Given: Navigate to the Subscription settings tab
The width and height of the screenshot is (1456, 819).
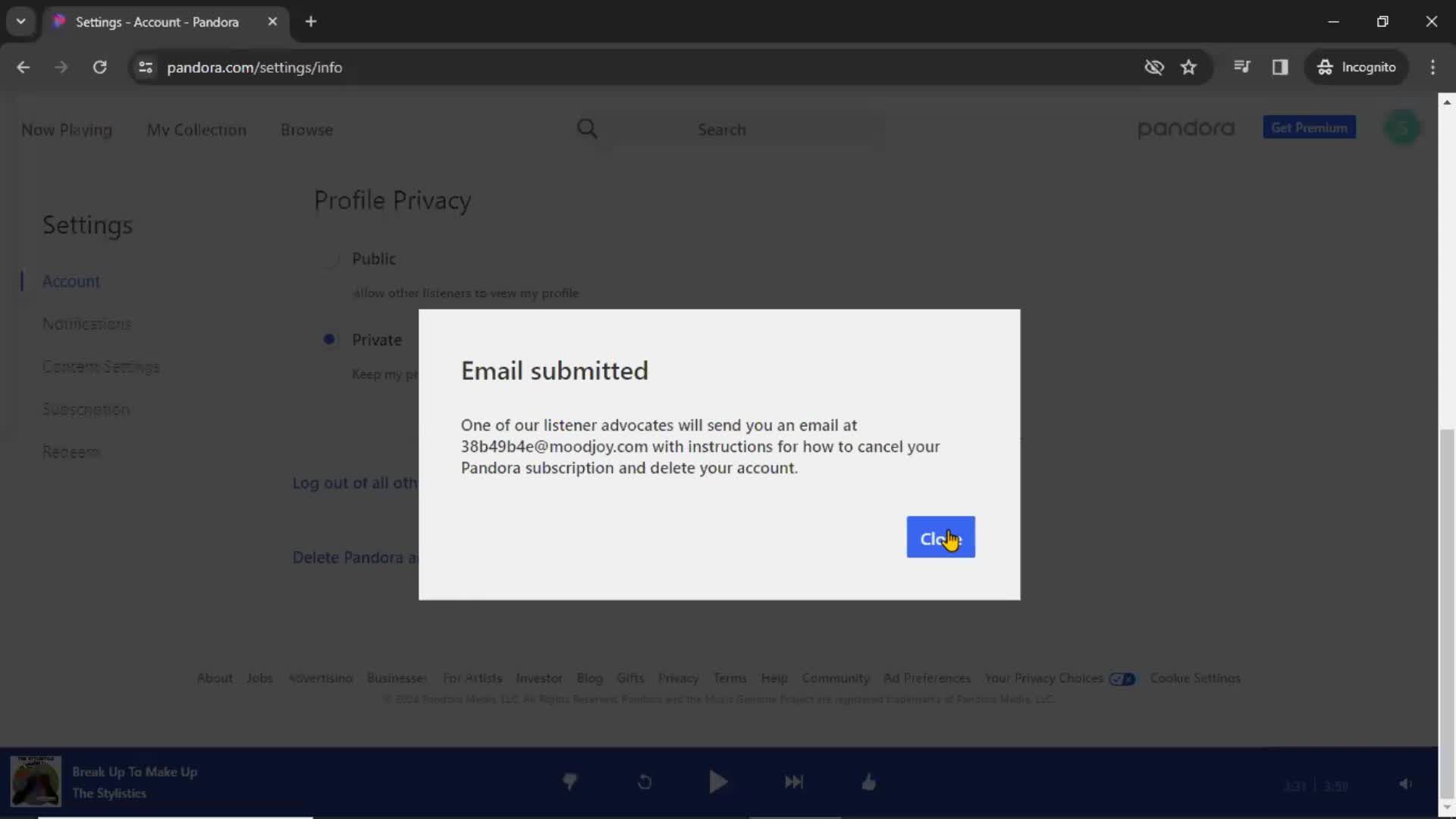Looking at the screenshot, I should (x=86, y=409).
